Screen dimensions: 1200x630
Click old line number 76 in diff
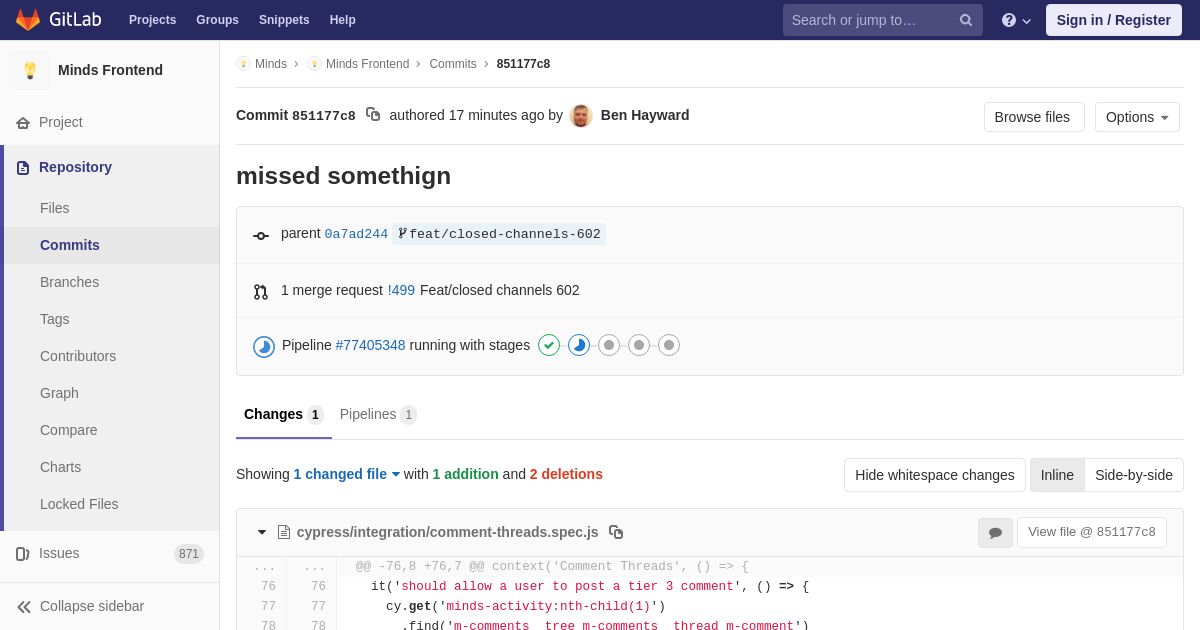tap(268, 587)
